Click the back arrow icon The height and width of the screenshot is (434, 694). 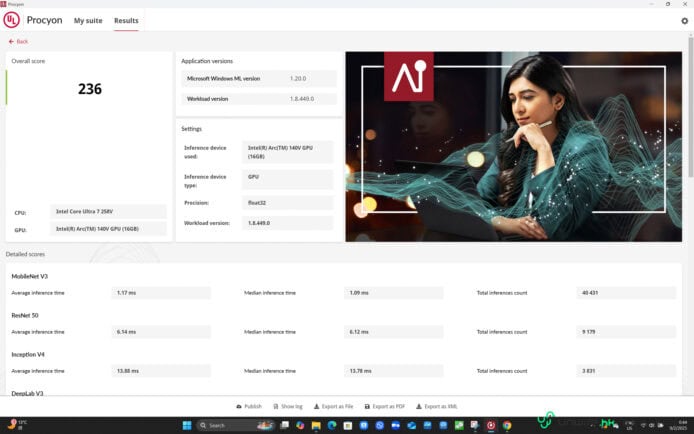(x=11, y=42)
